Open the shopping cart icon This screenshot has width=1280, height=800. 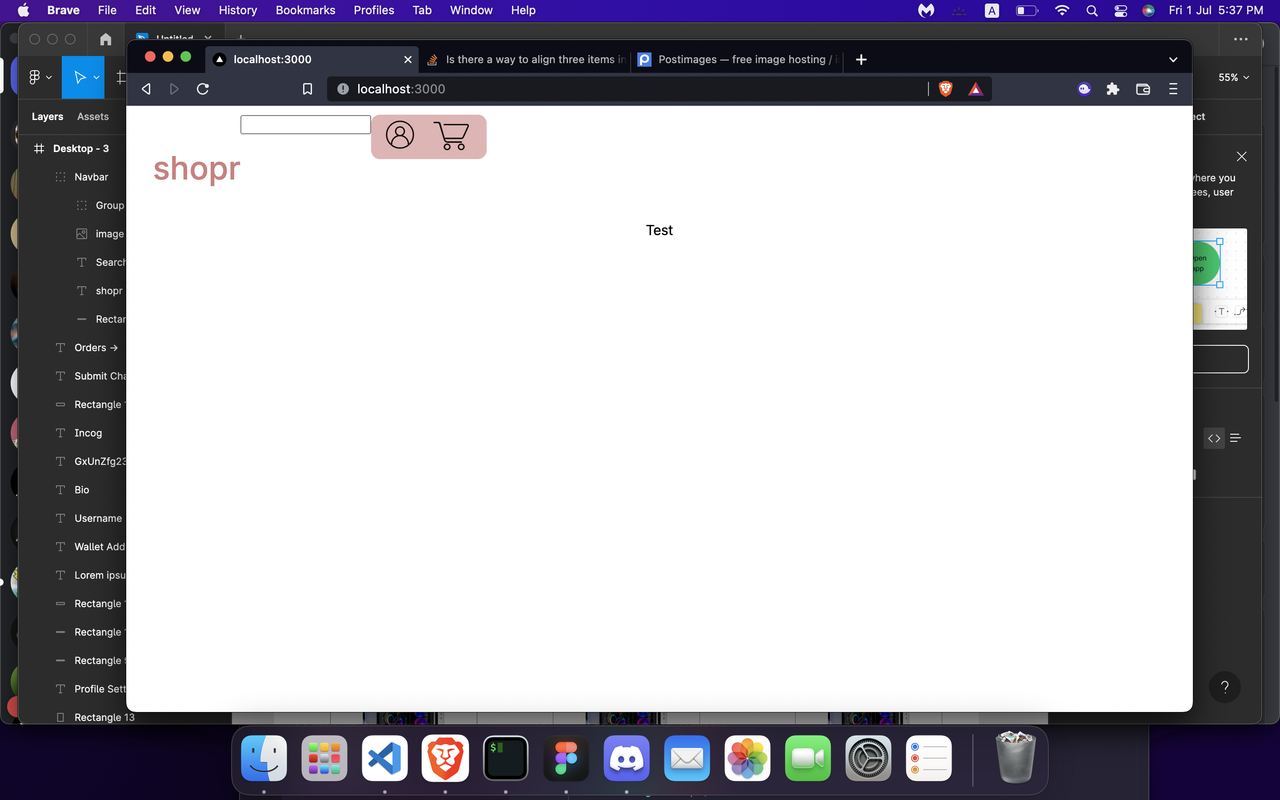point(451,135)
